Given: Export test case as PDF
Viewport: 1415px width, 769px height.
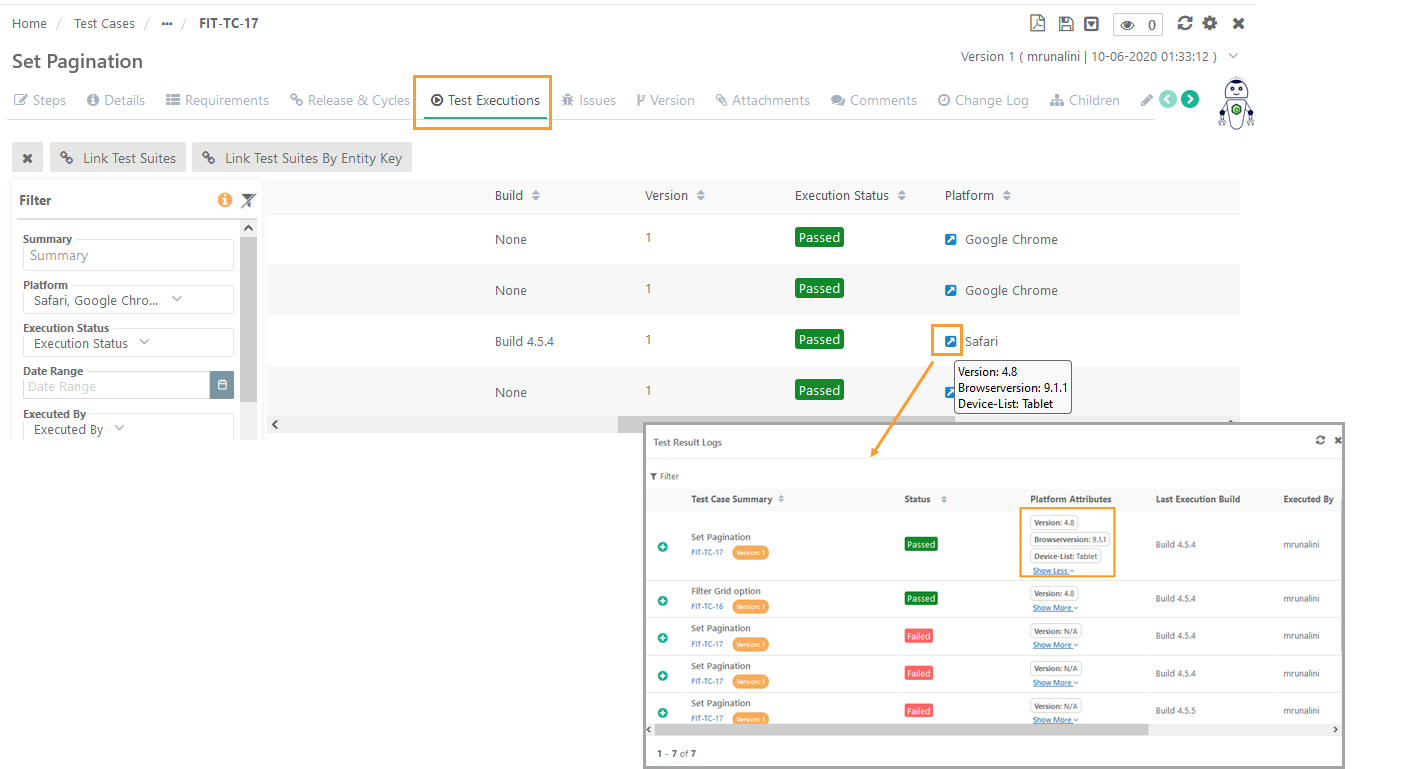Looking at the screenshot, I should [1038, 24].
